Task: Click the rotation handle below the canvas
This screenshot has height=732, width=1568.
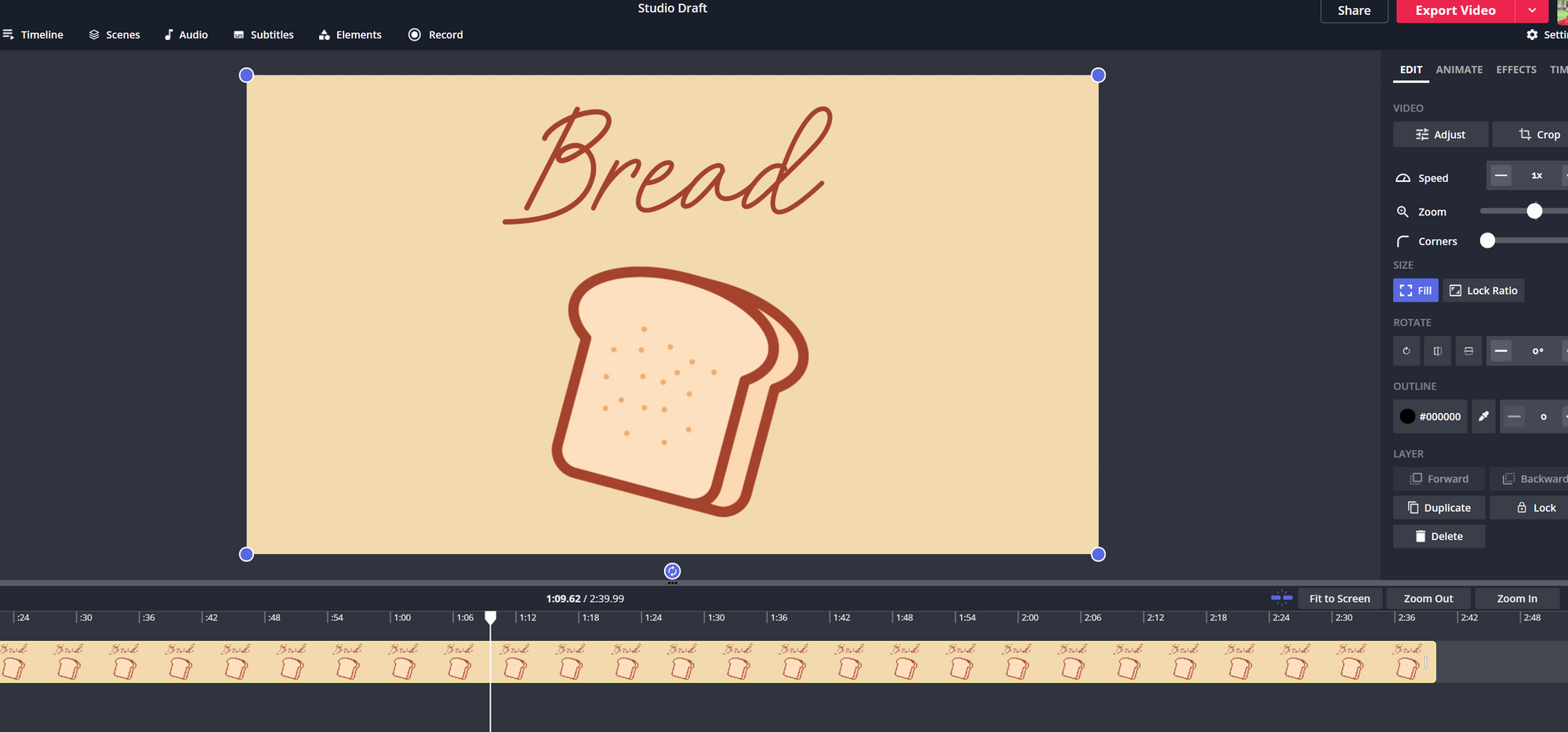Action: click(x=672, y=571)
